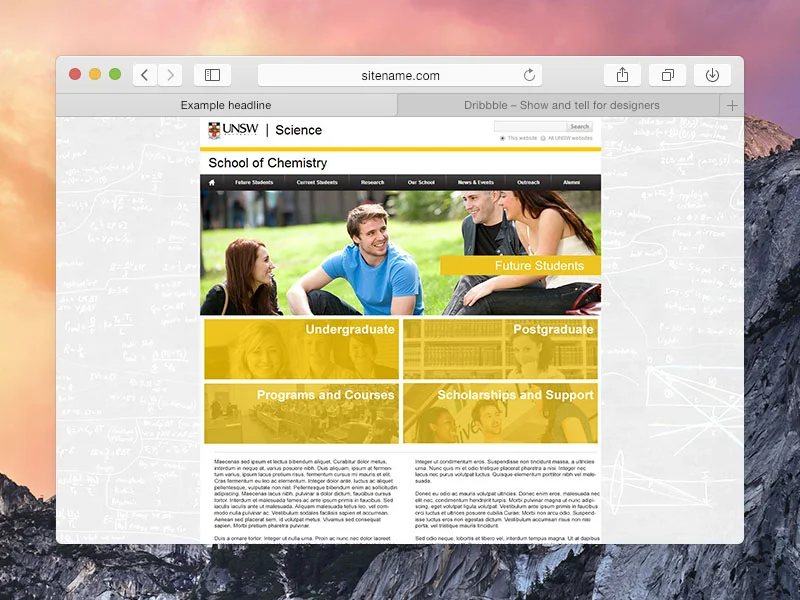Viewport: 800px width, 600px height.
Task: Maximize the window with the green button
Action: [x=115, y=74]
